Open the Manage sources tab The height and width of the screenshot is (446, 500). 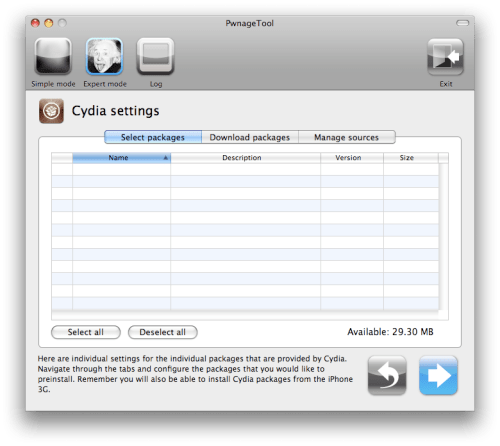pos(347,137)
